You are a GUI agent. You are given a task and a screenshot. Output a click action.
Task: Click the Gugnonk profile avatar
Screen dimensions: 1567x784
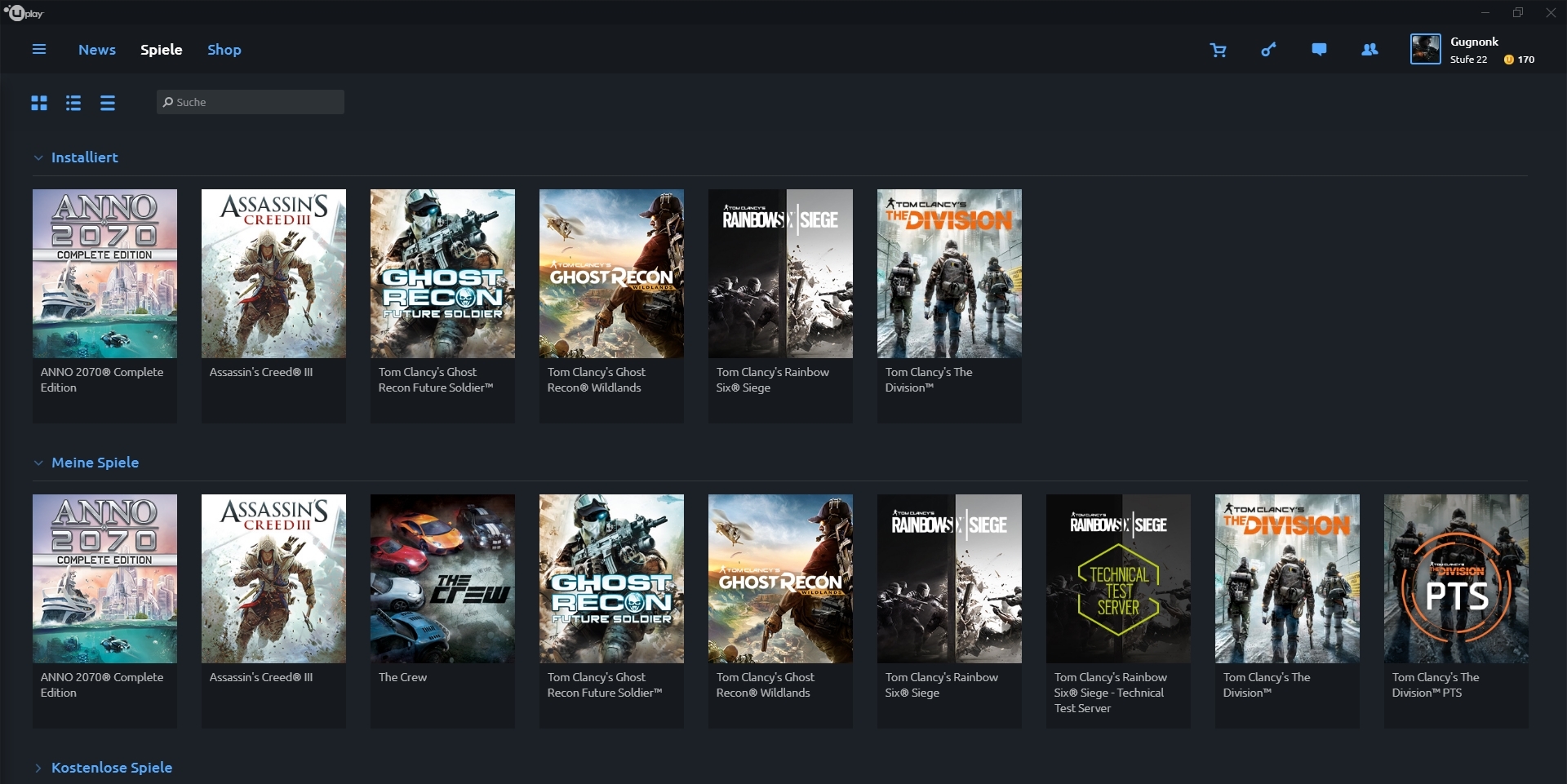[x=1425, y=50]
